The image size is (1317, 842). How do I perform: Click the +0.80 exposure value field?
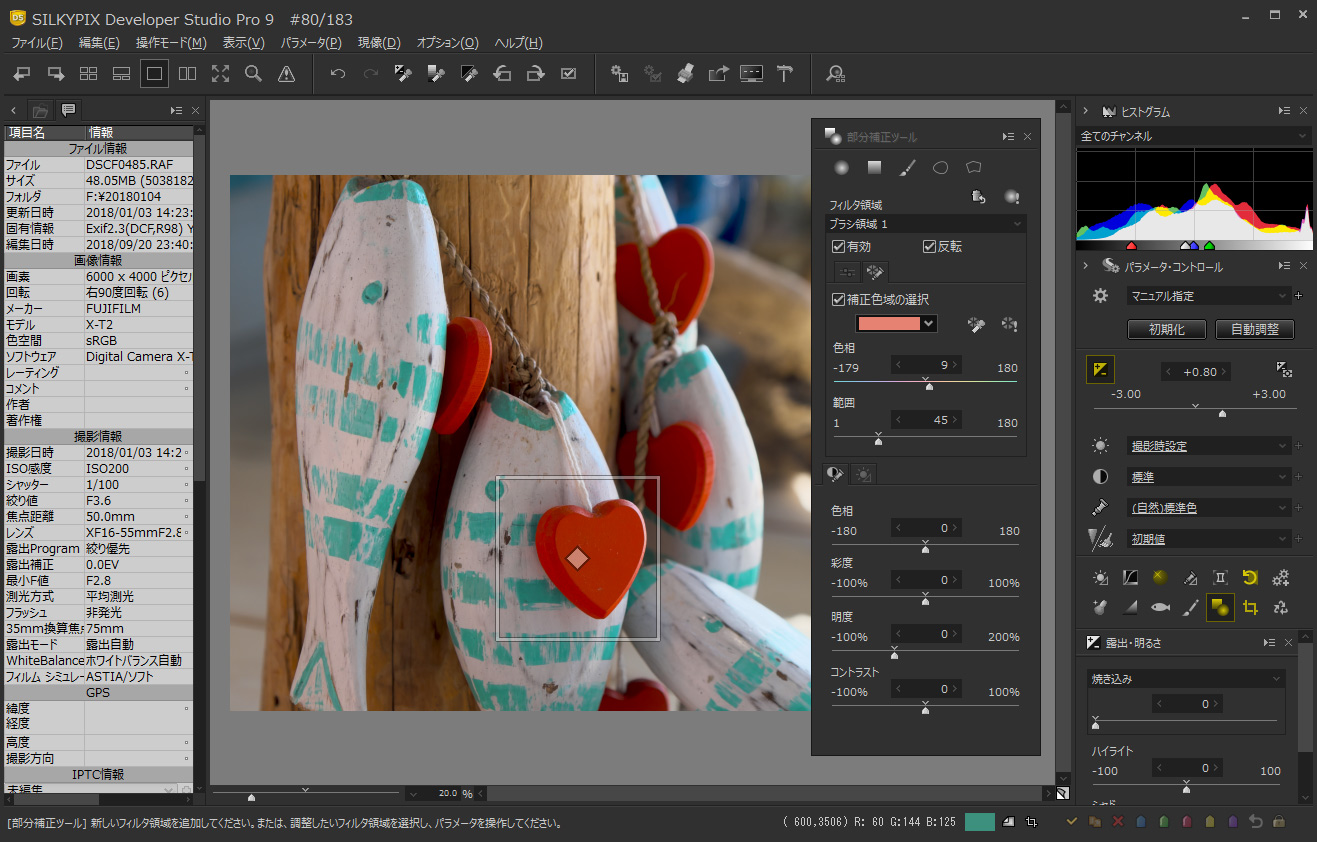1195,371
